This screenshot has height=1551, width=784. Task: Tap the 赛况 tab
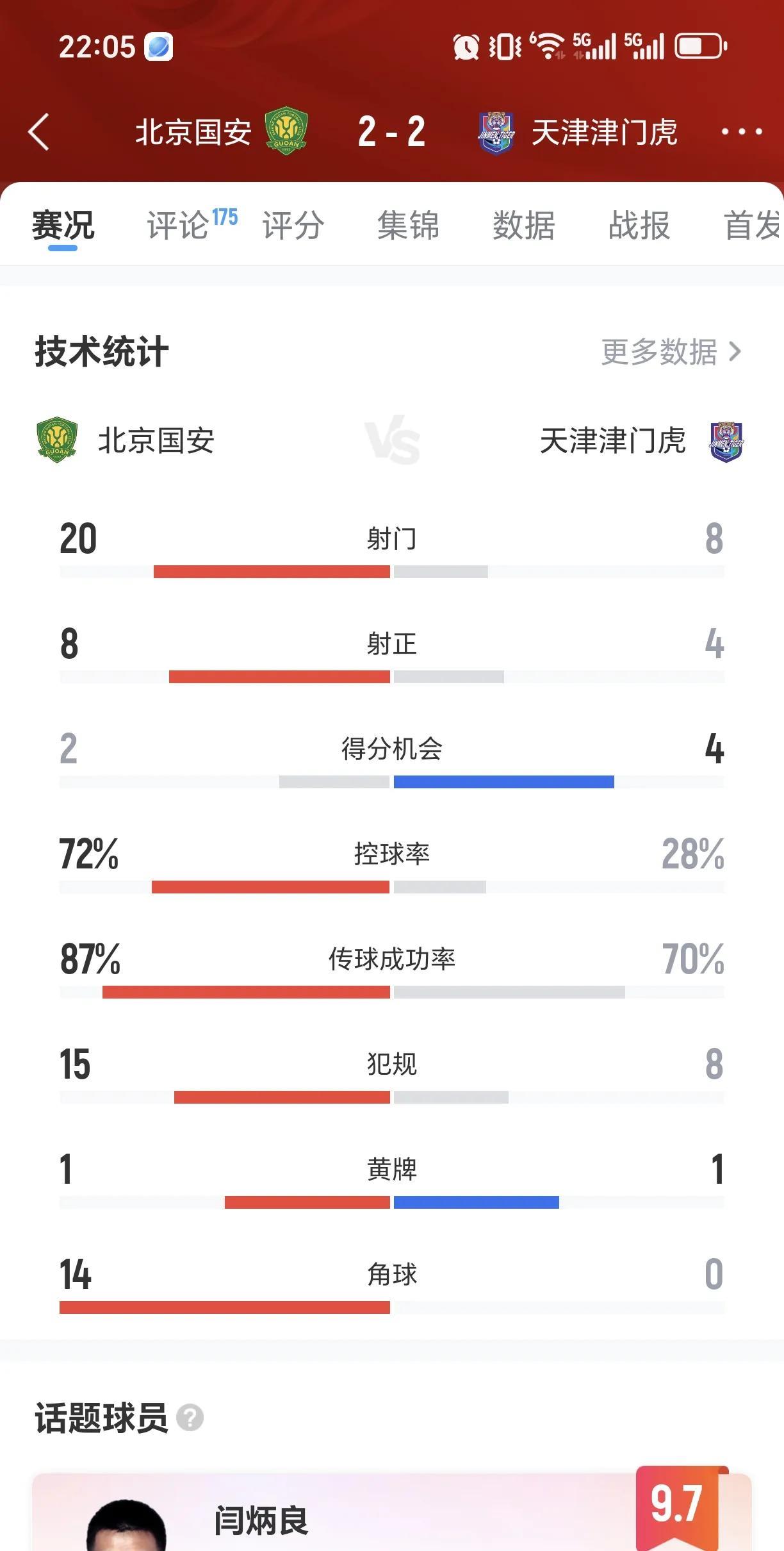(x=63, y=225)
